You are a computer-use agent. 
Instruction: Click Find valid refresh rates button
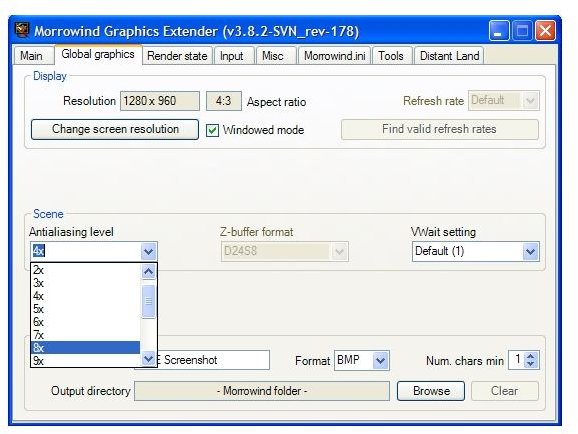(x=439, y=129)
